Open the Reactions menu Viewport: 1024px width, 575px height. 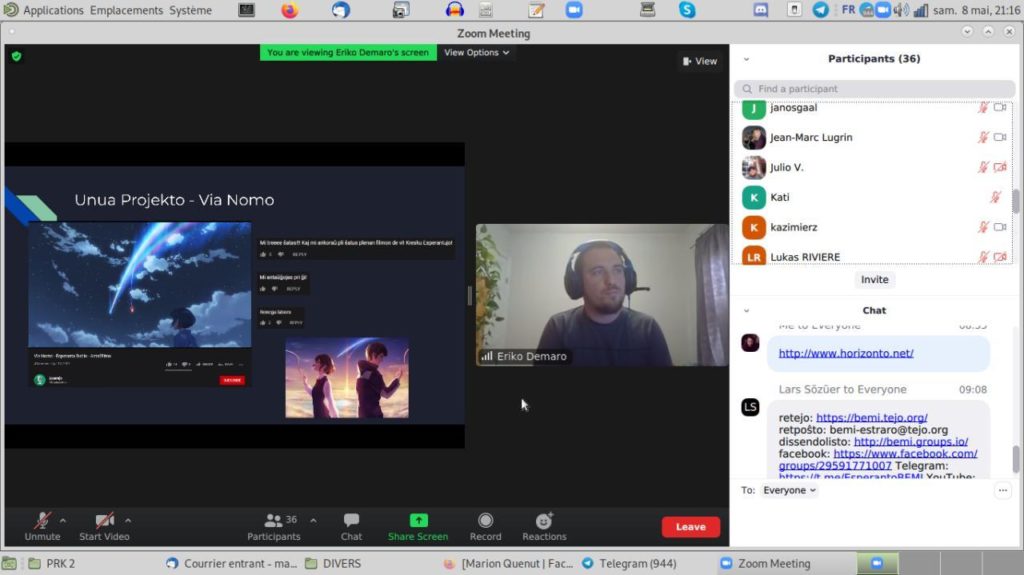pos(544,527)
